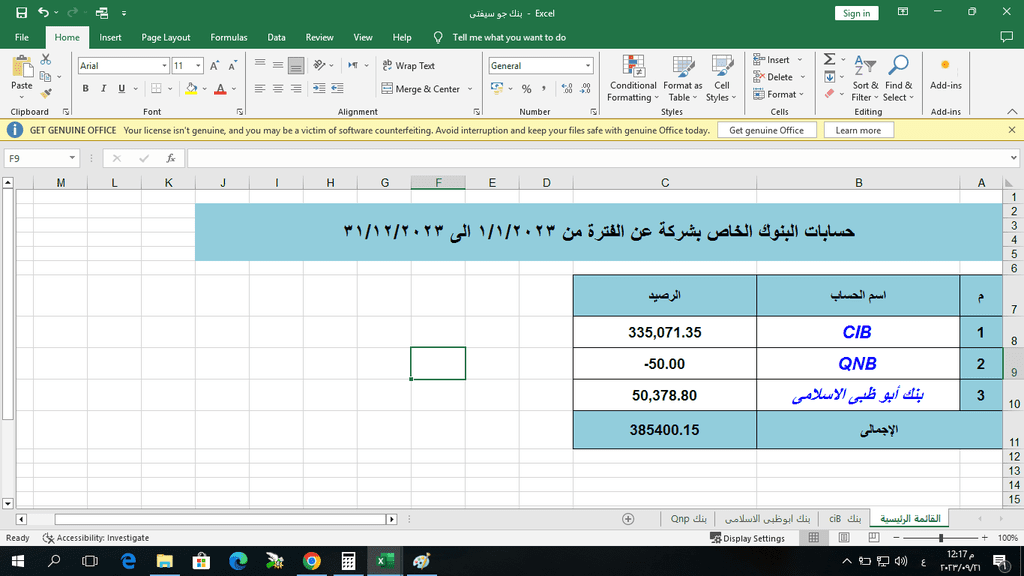
Task: Switch to the Formulas tab
Action: point(229,37)
